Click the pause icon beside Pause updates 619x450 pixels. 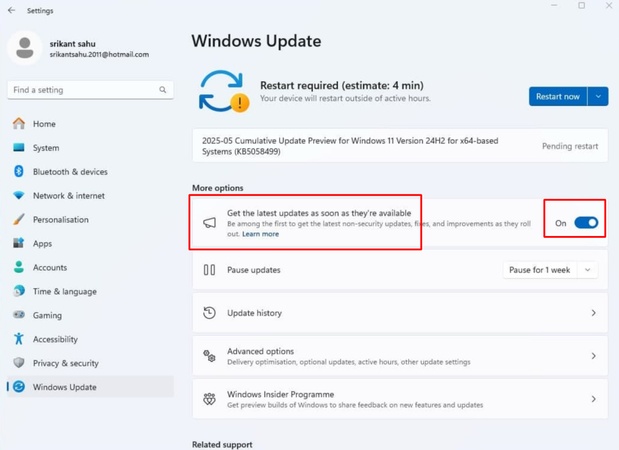coord(210,270)
